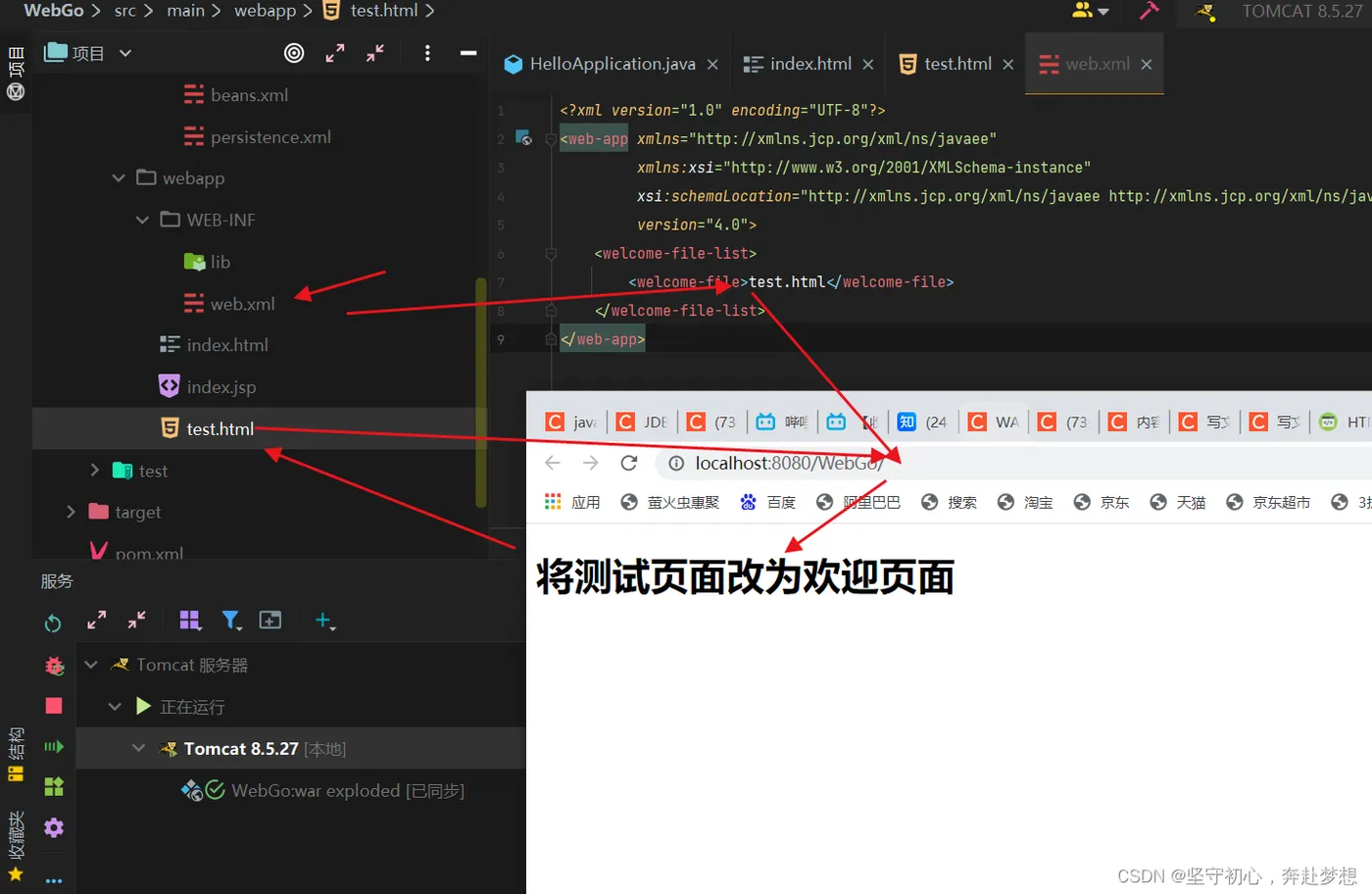Open the 结构 structure side tool window
Viewport: 1372px width, 894px height.
pyautogui.click(x=16, y=754)
